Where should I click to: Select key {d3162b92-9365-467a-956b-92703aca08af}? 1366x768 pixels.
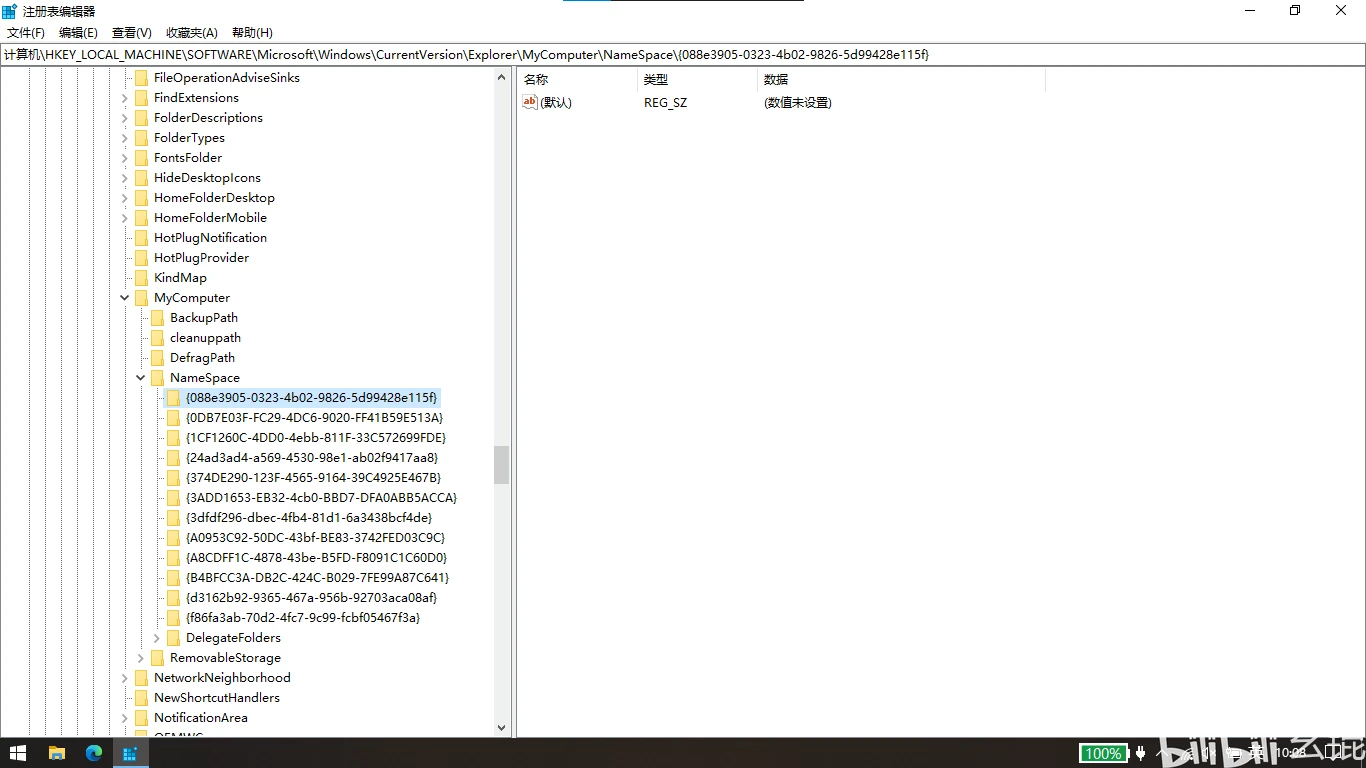tap(311, 598)
